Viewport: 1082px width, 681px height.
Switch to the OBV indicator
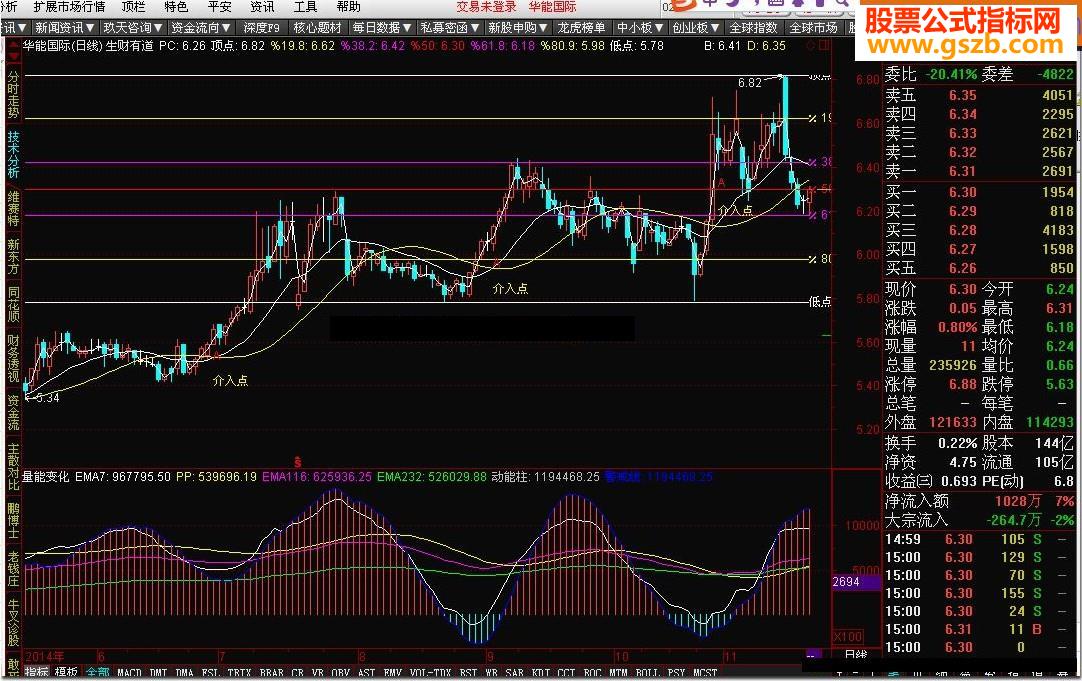point(340,672)
